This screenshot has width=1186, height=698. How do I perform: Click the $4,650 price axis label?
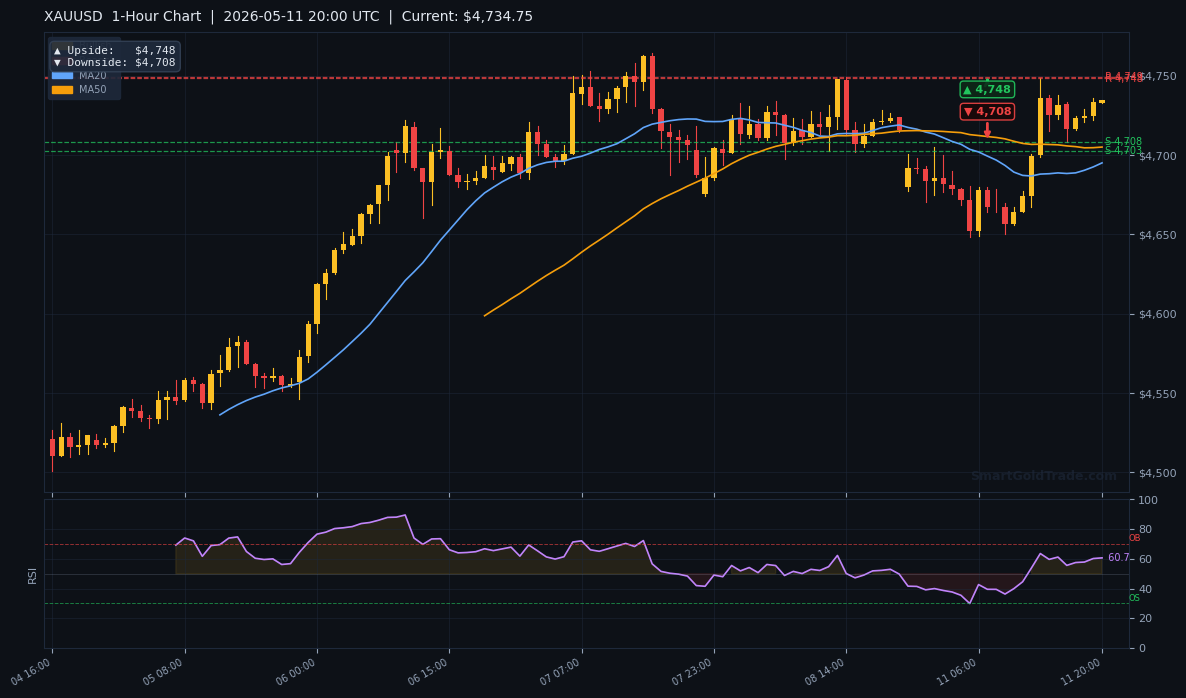coord(1157,235)
